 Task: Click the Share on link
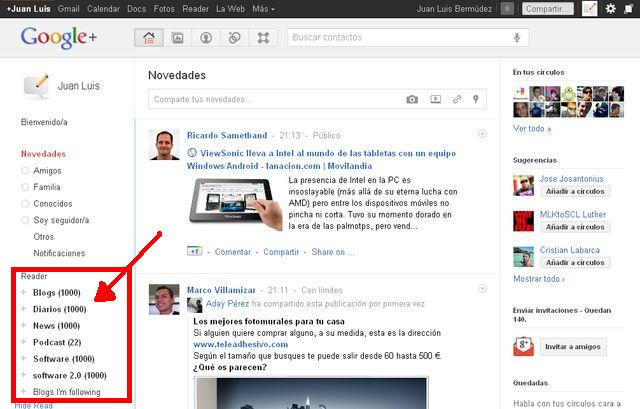332,252
